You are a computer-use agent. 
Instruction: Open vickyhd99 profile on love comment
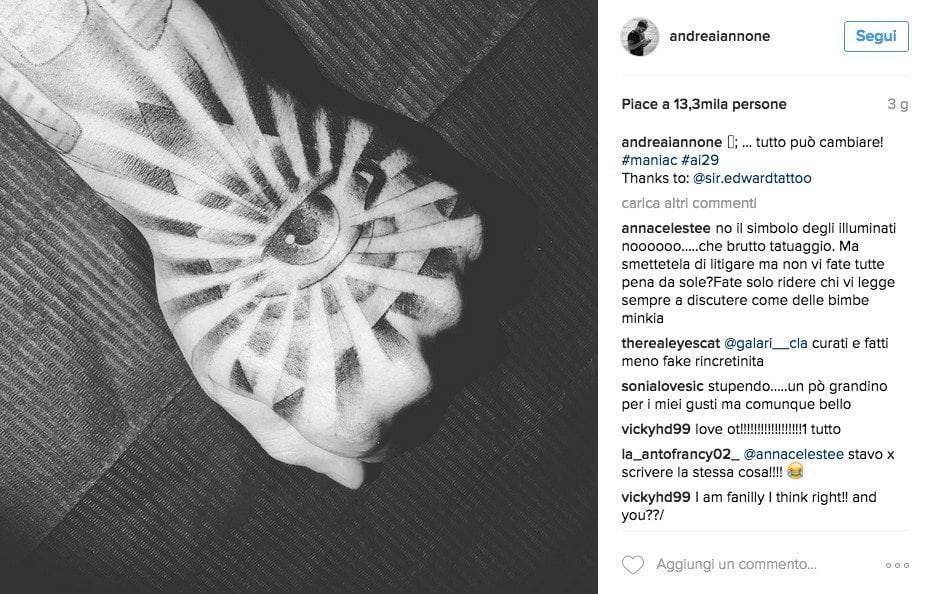click(x=656, y=429)
